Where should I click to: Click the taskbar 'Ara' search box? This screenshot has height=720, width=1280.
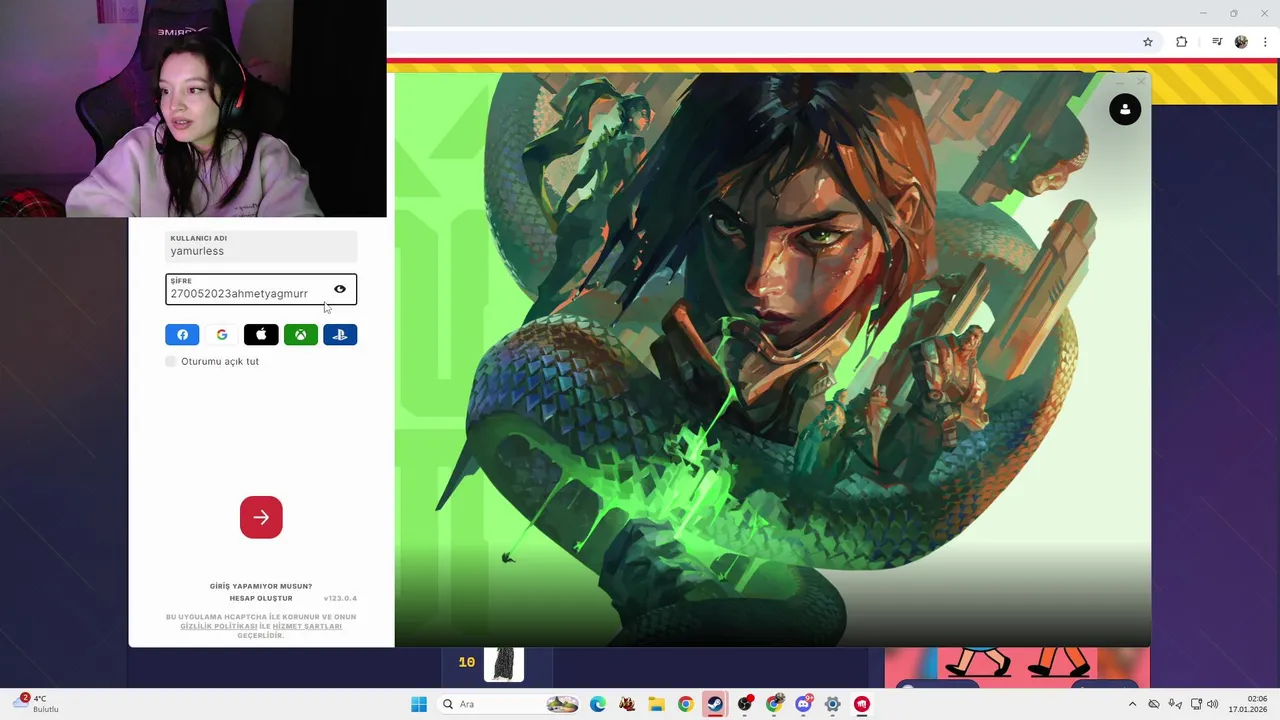[x=510, y=704]
